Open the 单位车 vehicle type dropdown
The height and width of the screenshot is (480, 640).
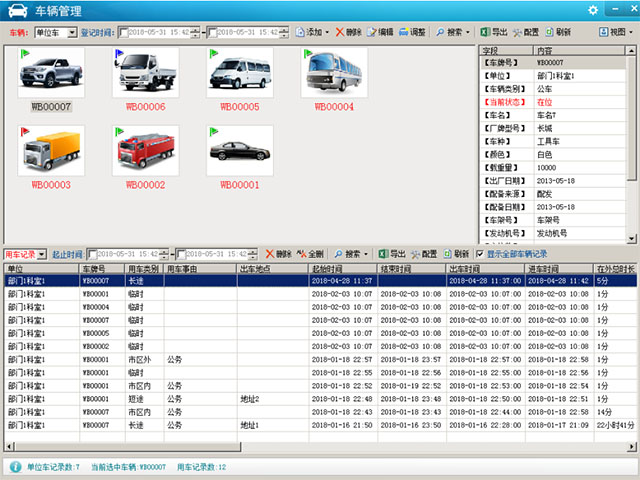point(71,33)
